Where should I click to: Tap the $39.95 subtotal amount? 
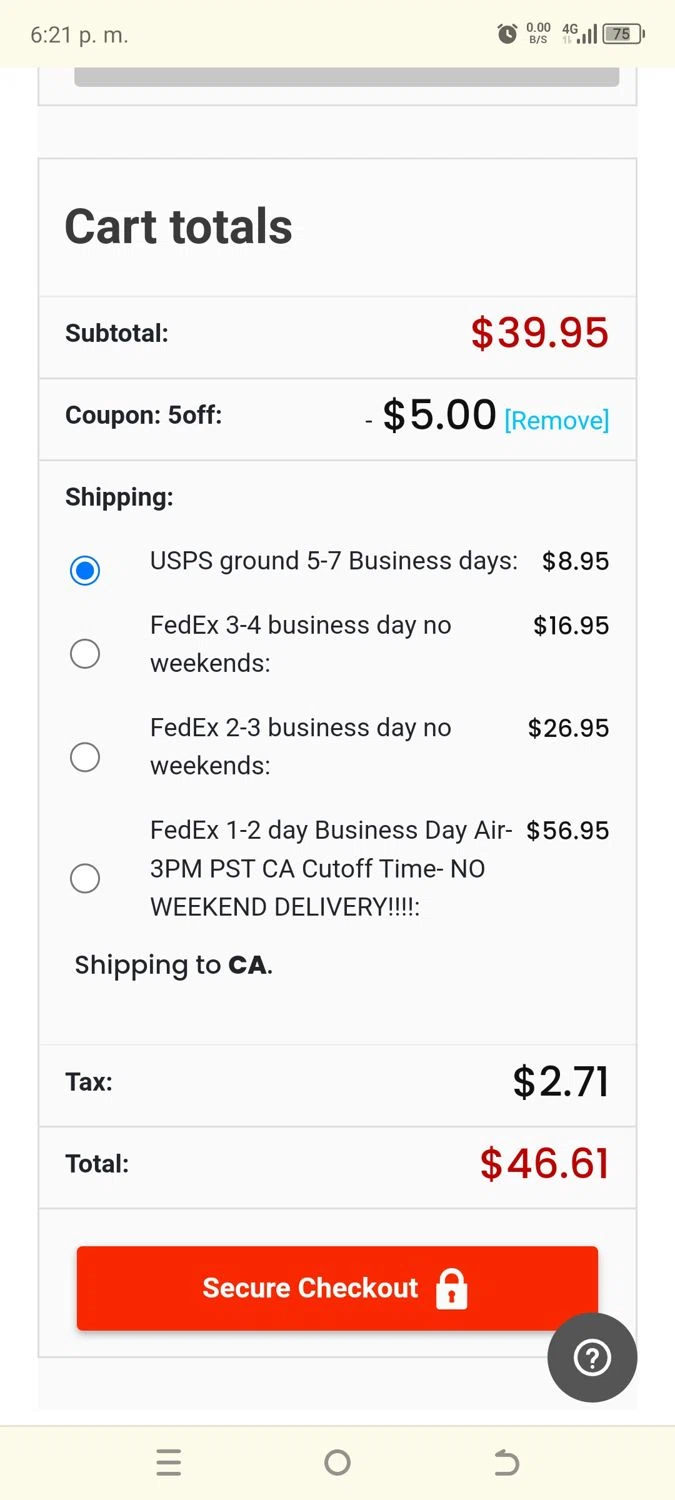[x=539, y=333]
